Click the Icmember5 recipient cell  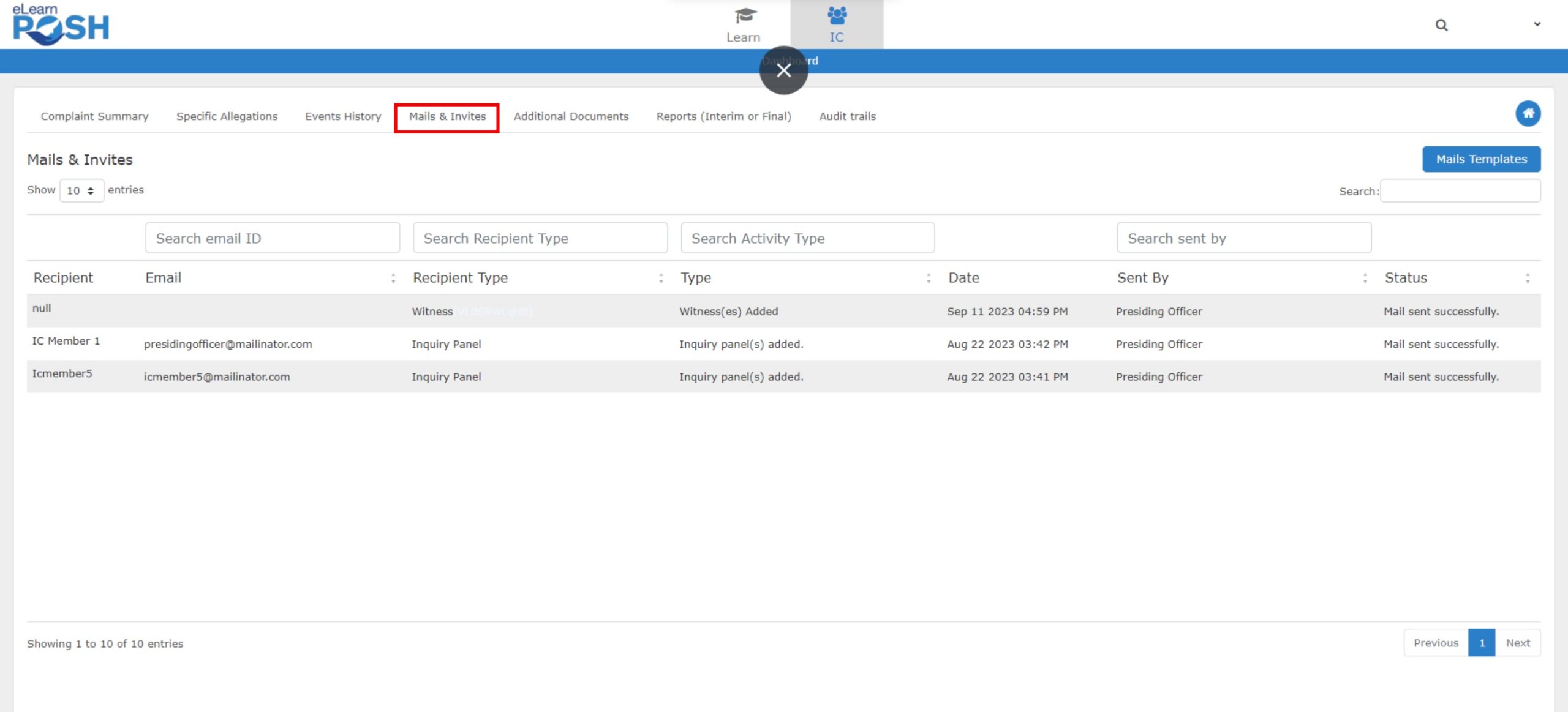(x=62, y=373)
